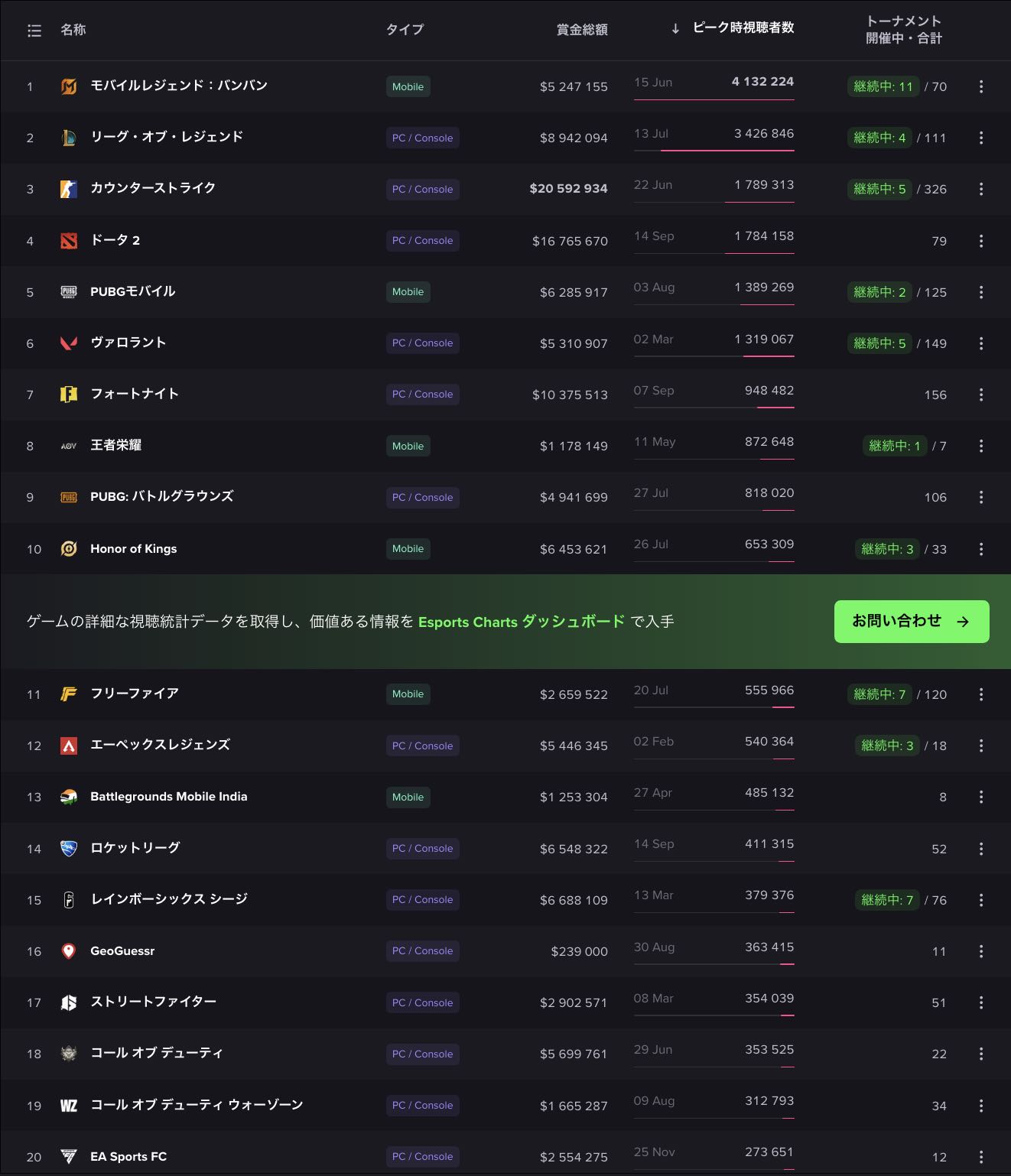
Task: Click the League of Legends game icon
Action: coord(69,138)
